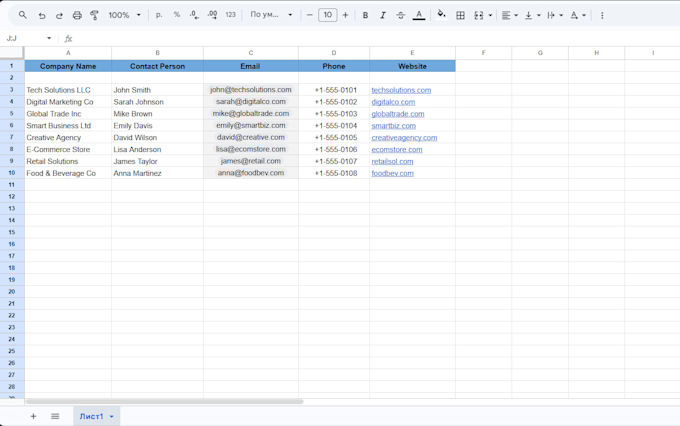Format as currency (р.)
The height and width of the screenshot is (426, 680).
point(159,15)
